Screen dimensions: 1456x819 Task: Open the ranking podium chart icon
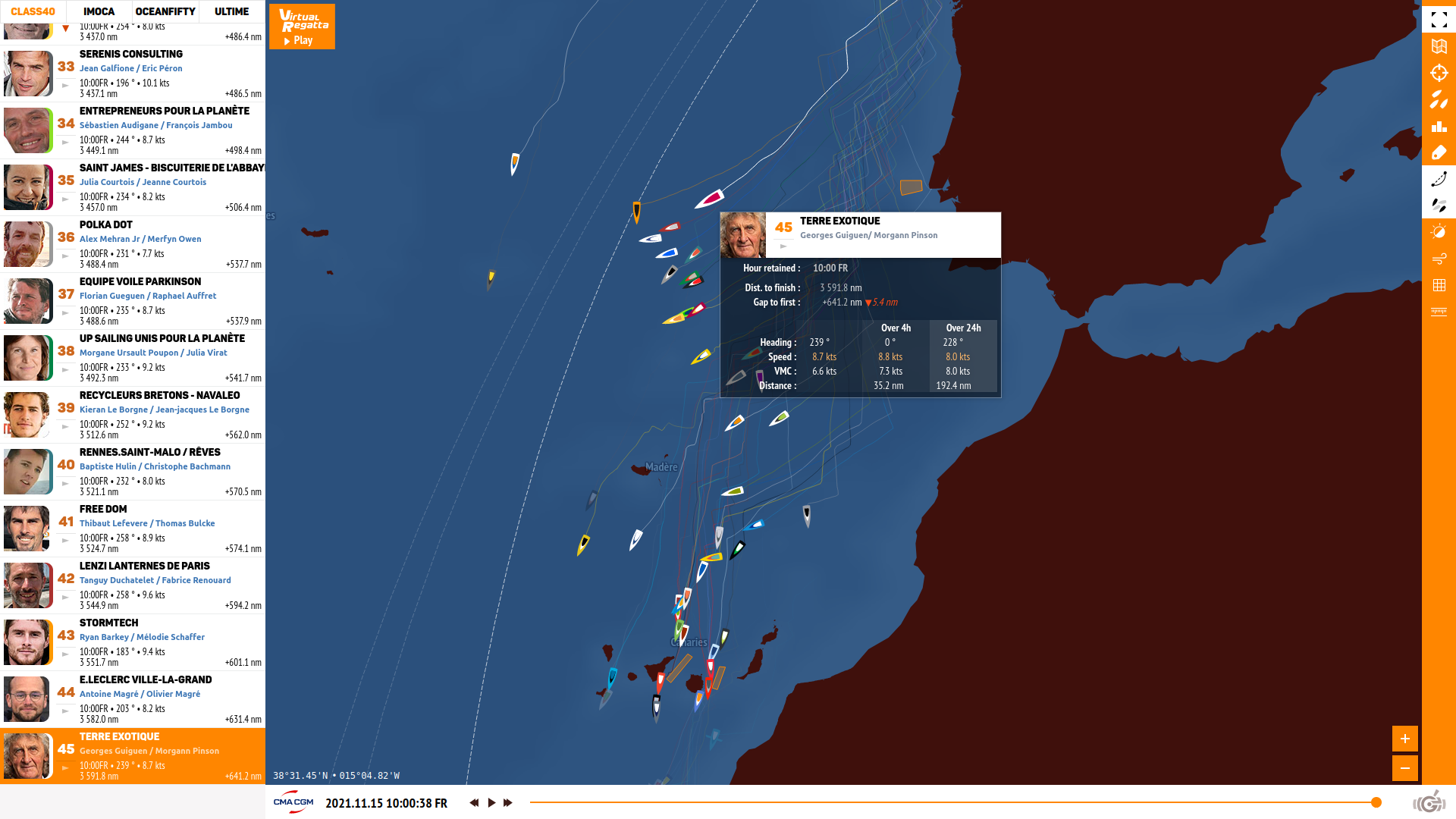[x=1439, y=126]
